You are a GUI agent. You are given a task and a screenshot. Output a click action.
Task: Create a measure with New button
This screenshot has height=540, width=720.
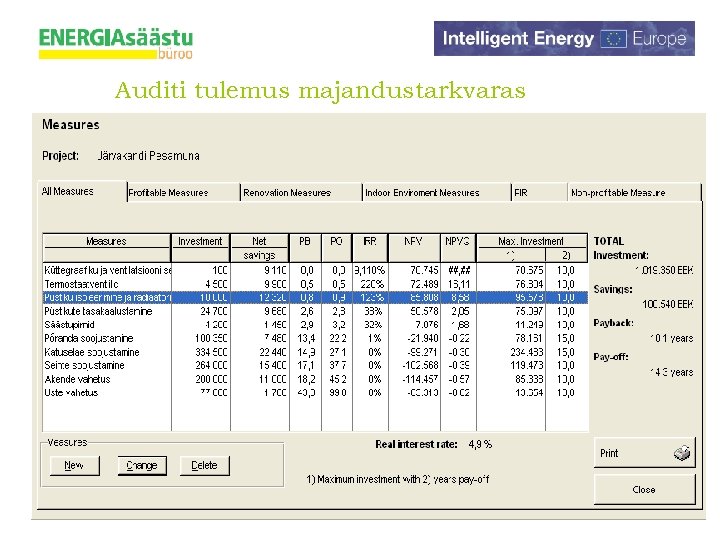coord(74,466)
